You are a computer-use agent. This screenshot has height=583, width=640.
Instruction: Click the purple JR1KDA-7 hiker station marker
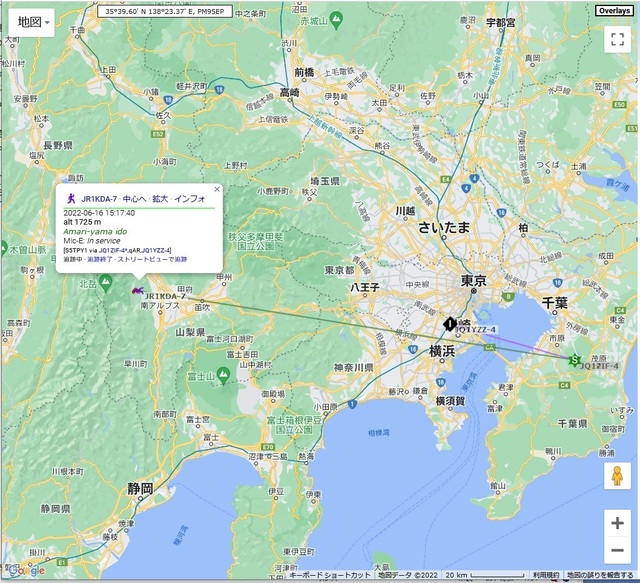137,290
